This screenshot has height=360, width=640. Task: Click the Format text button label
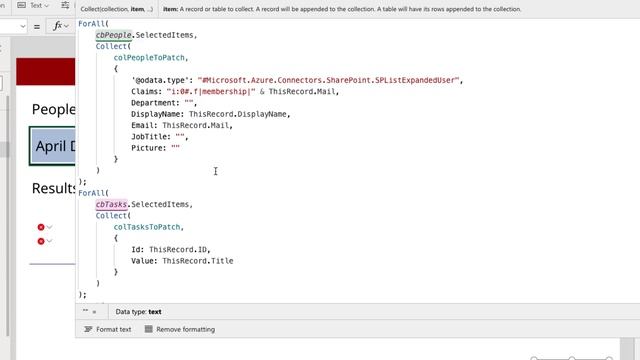(x=113, y=329)
